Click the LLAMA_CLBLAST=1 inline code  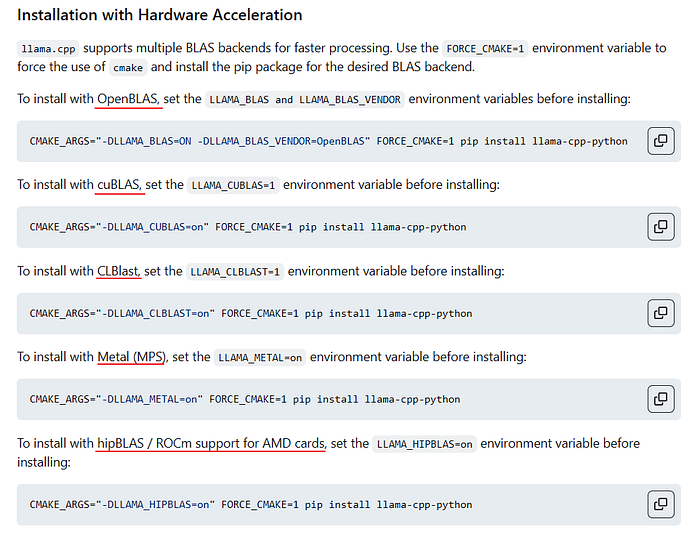coord(235,271)
